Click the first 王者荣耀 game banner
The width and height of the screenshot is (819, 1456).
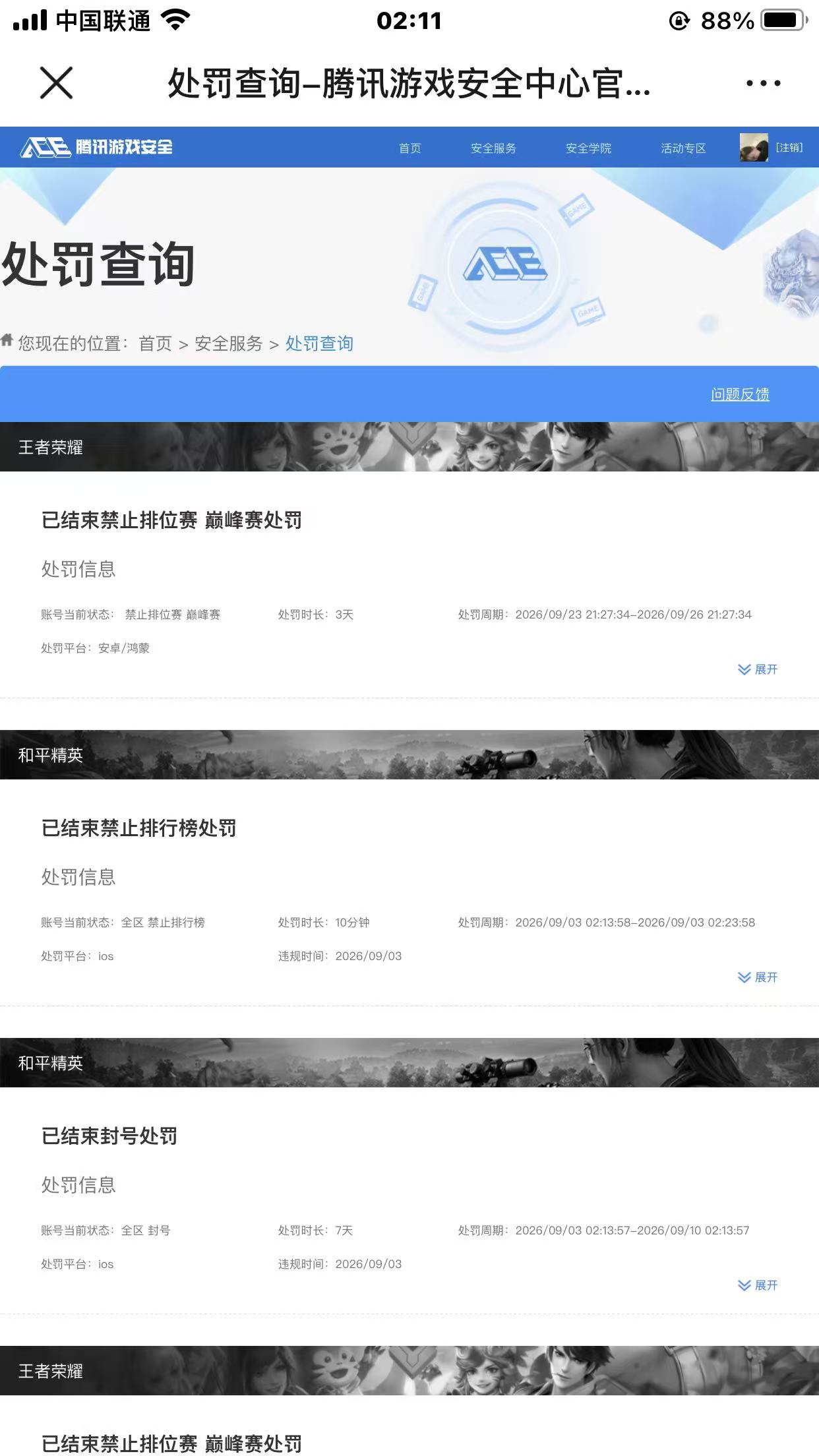pyautogui.click(x=409, y=446)
